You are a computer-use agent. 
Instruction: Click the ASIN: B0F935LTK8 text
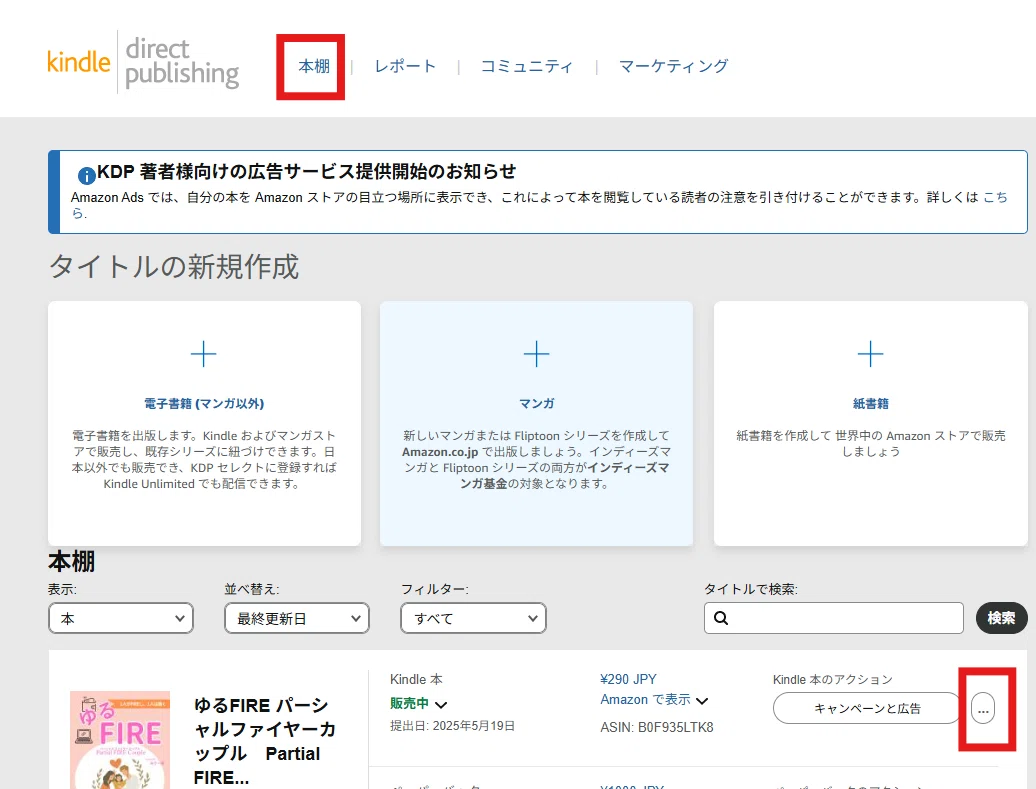[x=657, y=728]
